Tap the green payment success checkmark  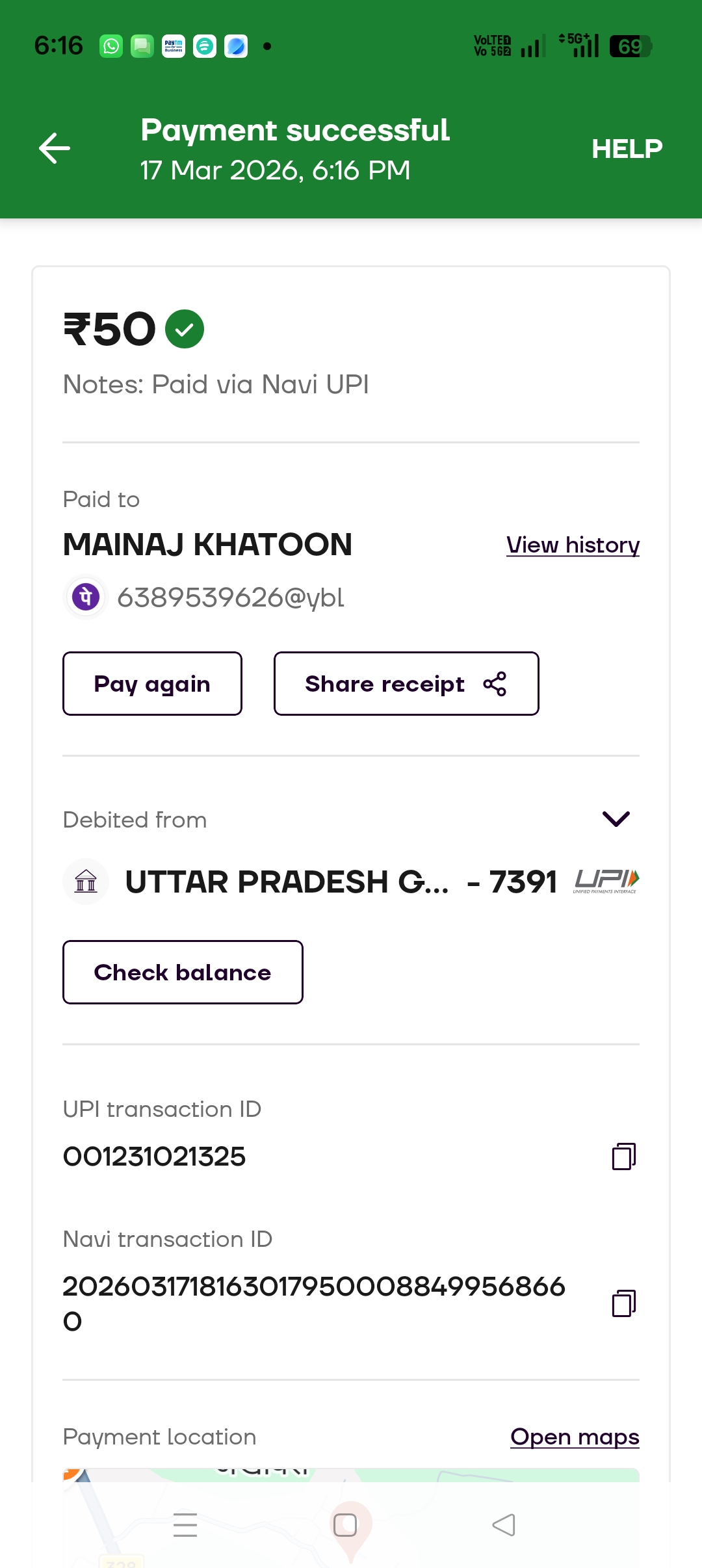pos(185,329)
